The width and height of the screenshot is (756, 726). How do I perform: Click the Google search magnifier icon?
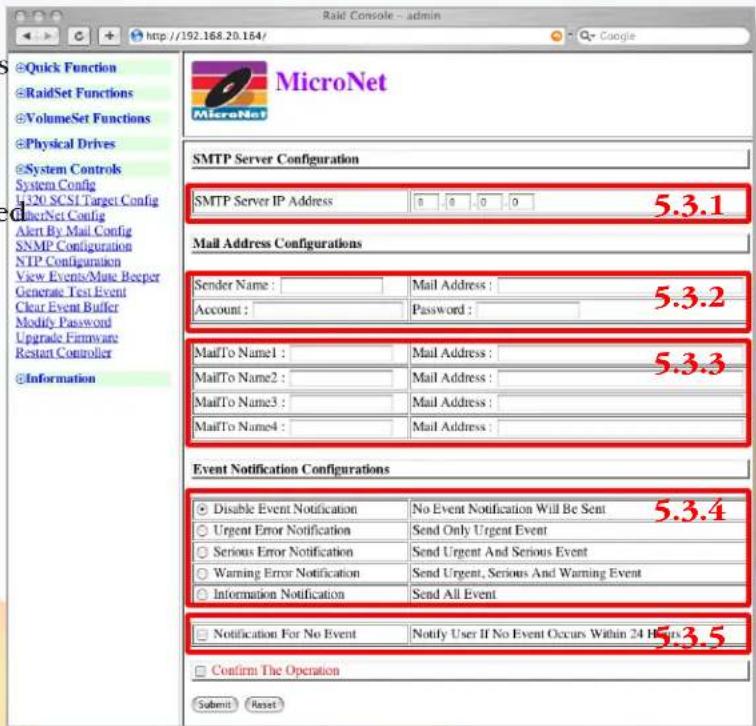click(587, 36)
